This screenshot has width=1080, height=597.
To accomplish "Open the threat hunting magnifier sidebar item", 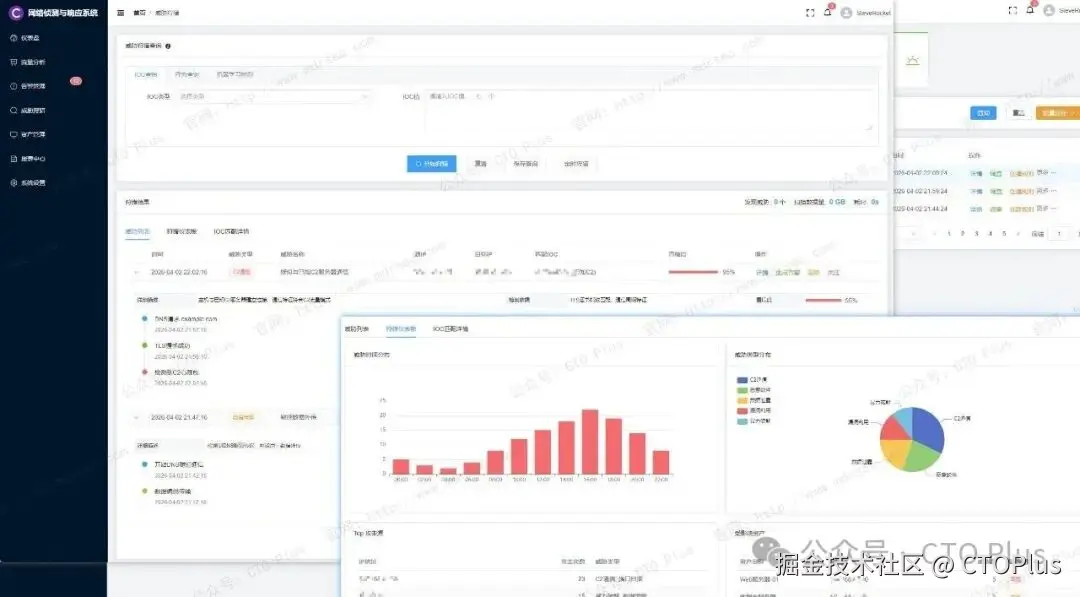I will click(x=28, y=110).
